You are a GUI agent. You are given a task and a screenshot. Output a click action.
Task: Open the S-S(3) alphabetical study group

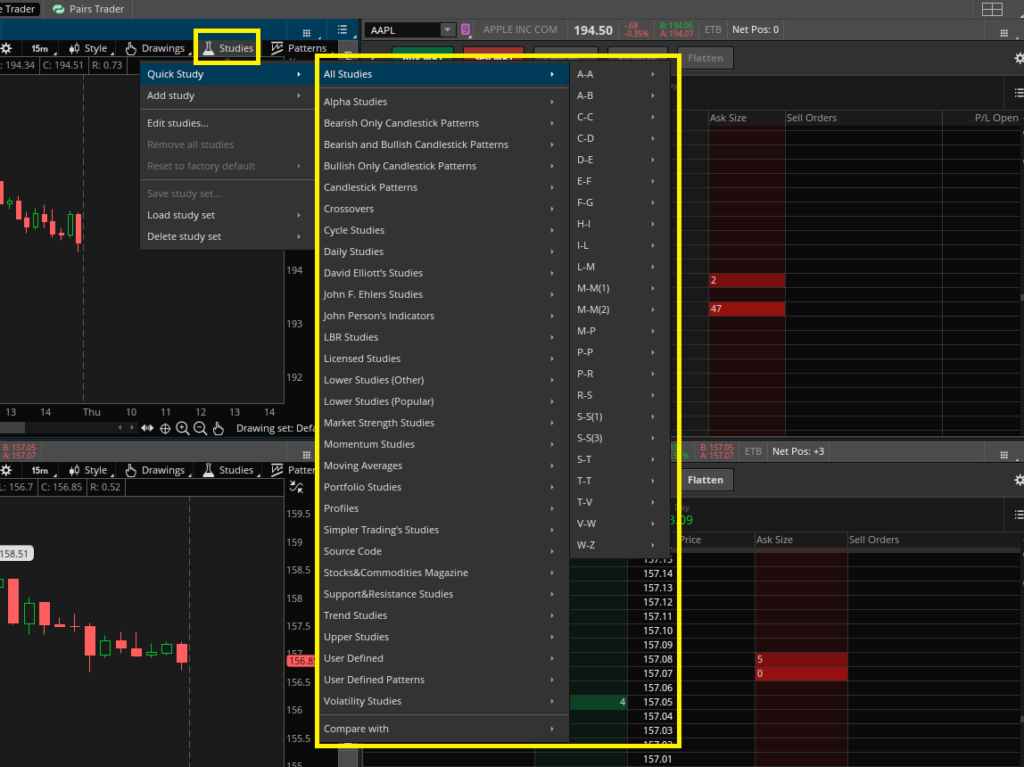(619, 438)
